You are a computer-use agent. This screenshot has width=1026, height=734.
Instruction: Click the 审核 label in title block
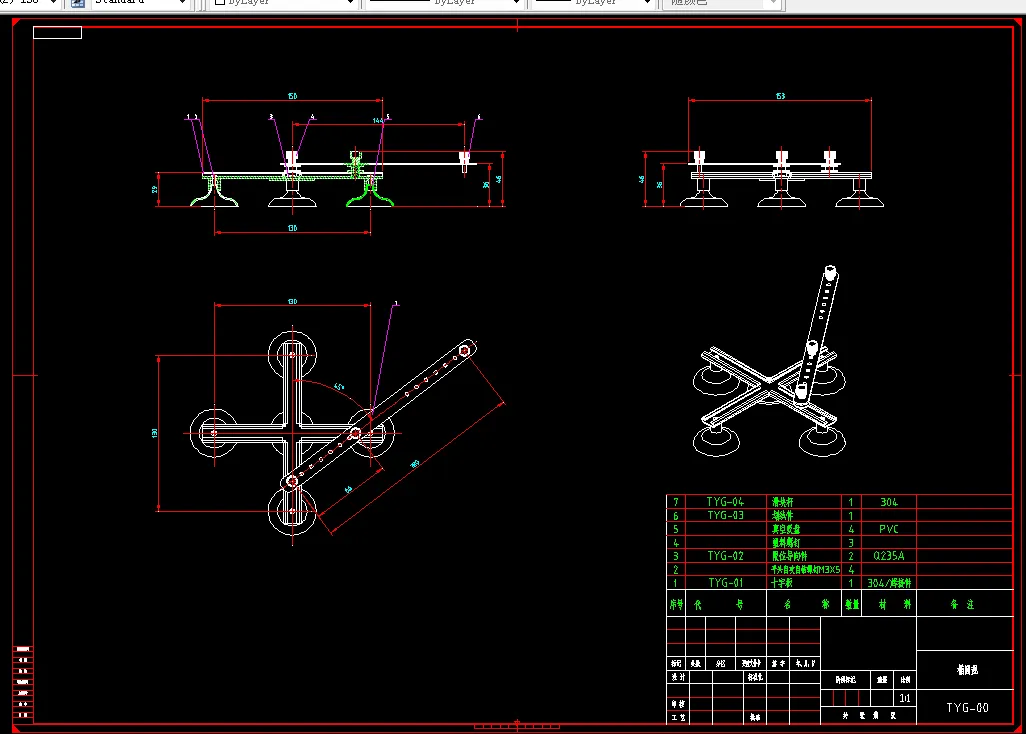click(677, 704)
